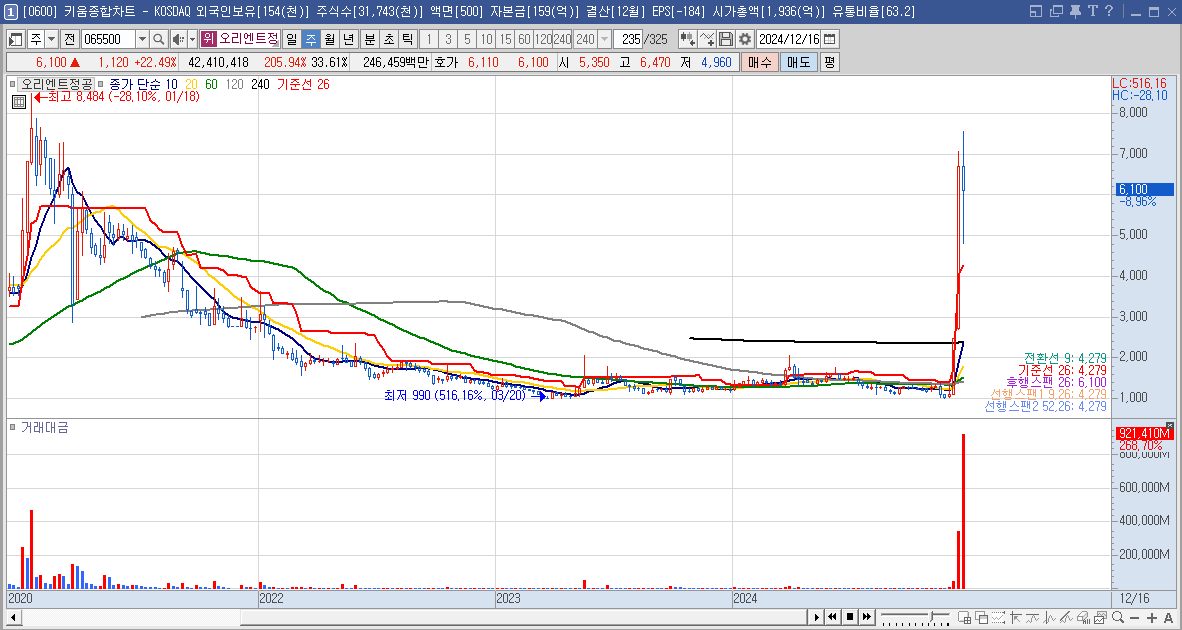Click the dotted range selection icon at bottom

point(999,618)
